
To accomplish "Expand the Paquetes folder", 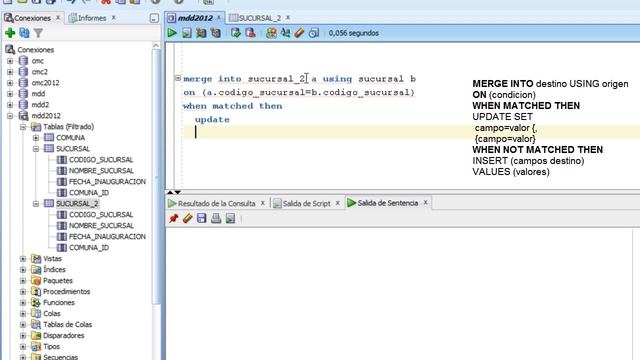I will tap(23, 281).
